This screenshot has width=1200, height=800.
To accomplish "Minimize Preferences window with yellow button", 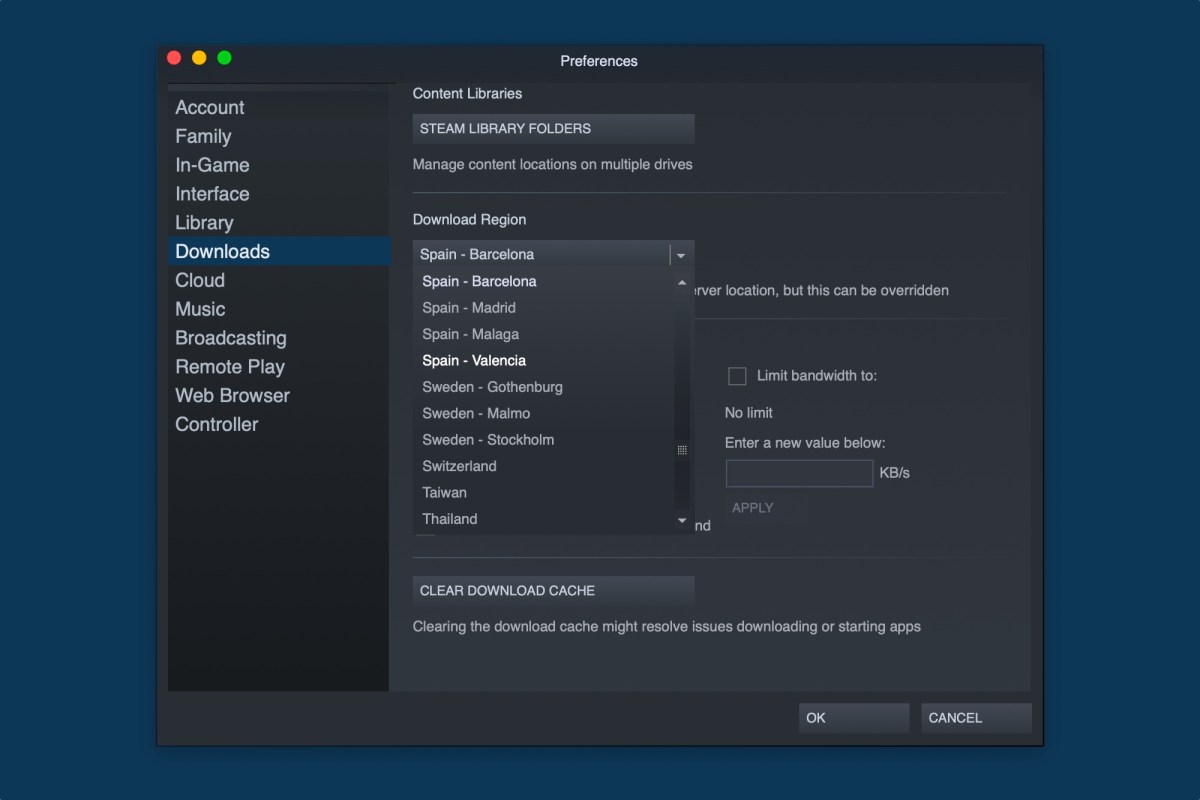I will pyautogui.click(x=199, y=58).
